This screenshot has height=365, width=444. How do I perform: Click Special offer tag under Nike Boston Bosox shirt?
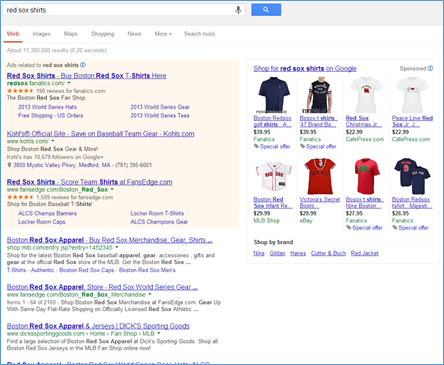pyautogui.click(x=364, y=228)
